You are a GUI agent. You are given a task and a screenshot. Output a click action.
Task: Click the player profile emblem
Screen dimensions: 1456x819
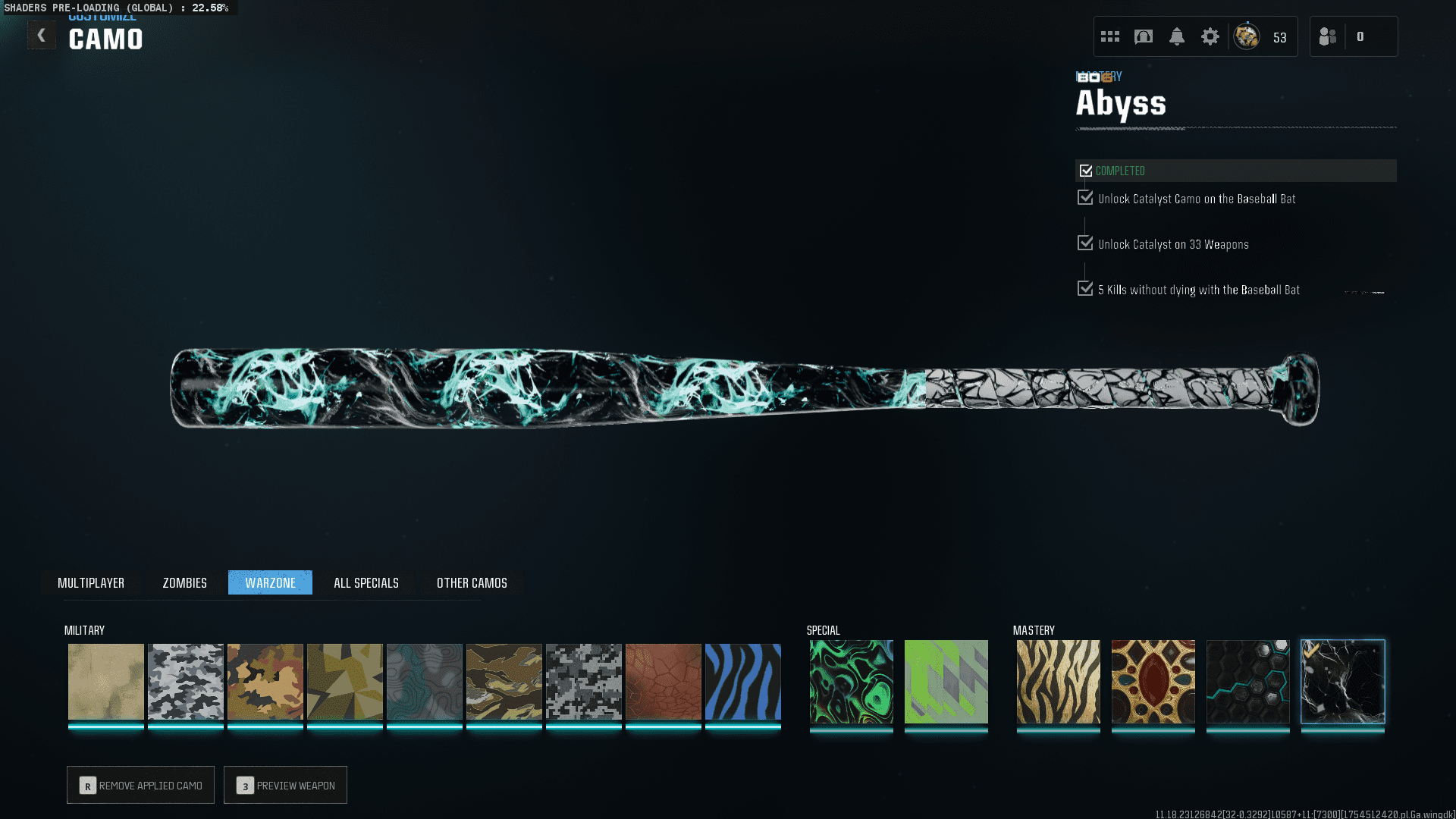(1247, 36)
